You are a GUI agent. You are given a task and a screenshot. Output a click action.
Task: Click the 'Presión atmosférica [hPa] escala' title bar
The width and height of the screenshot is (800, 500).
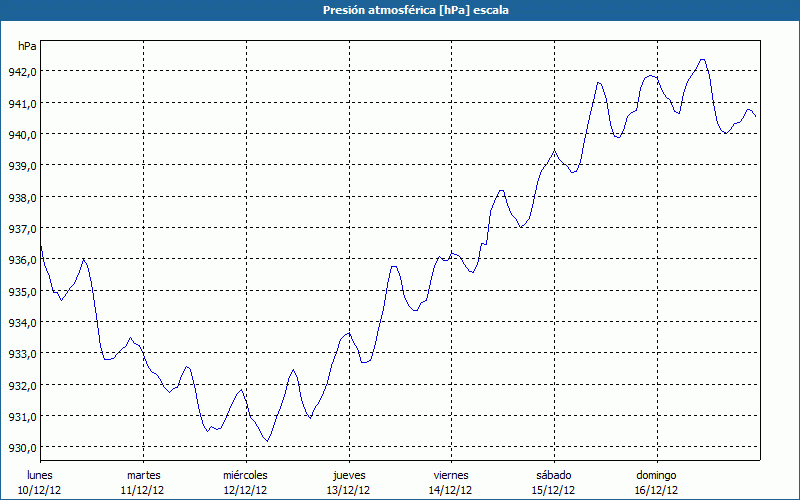[x=400, y=9]
